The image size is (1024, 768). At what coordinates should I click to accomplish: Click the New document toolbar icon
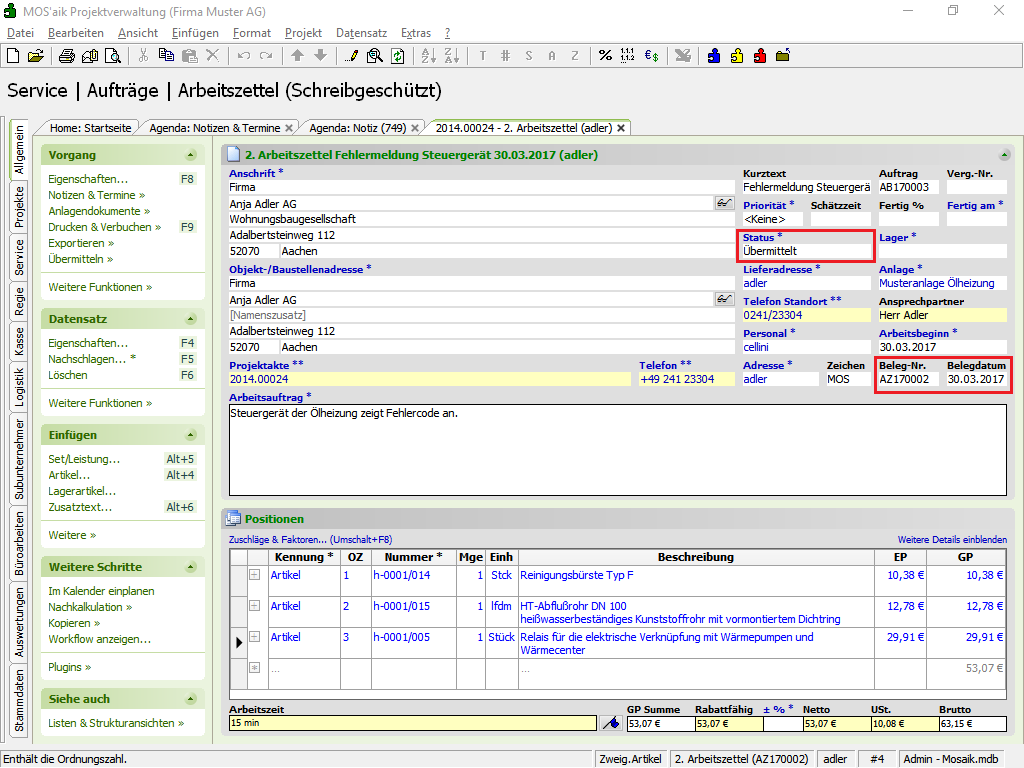(13, 56)
